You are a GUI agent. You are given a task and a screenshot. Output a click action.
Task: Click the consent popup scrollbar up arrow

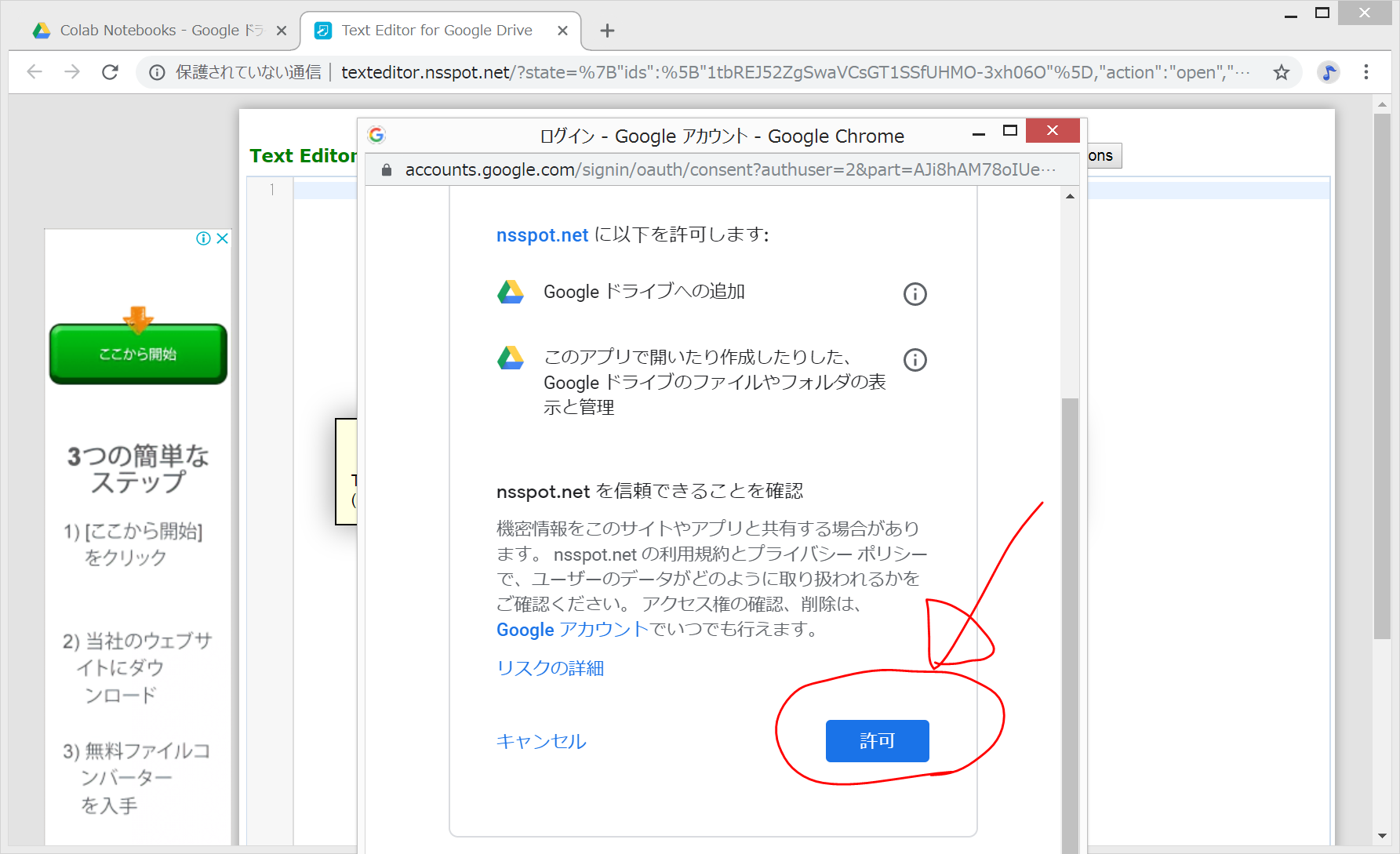1070,196
